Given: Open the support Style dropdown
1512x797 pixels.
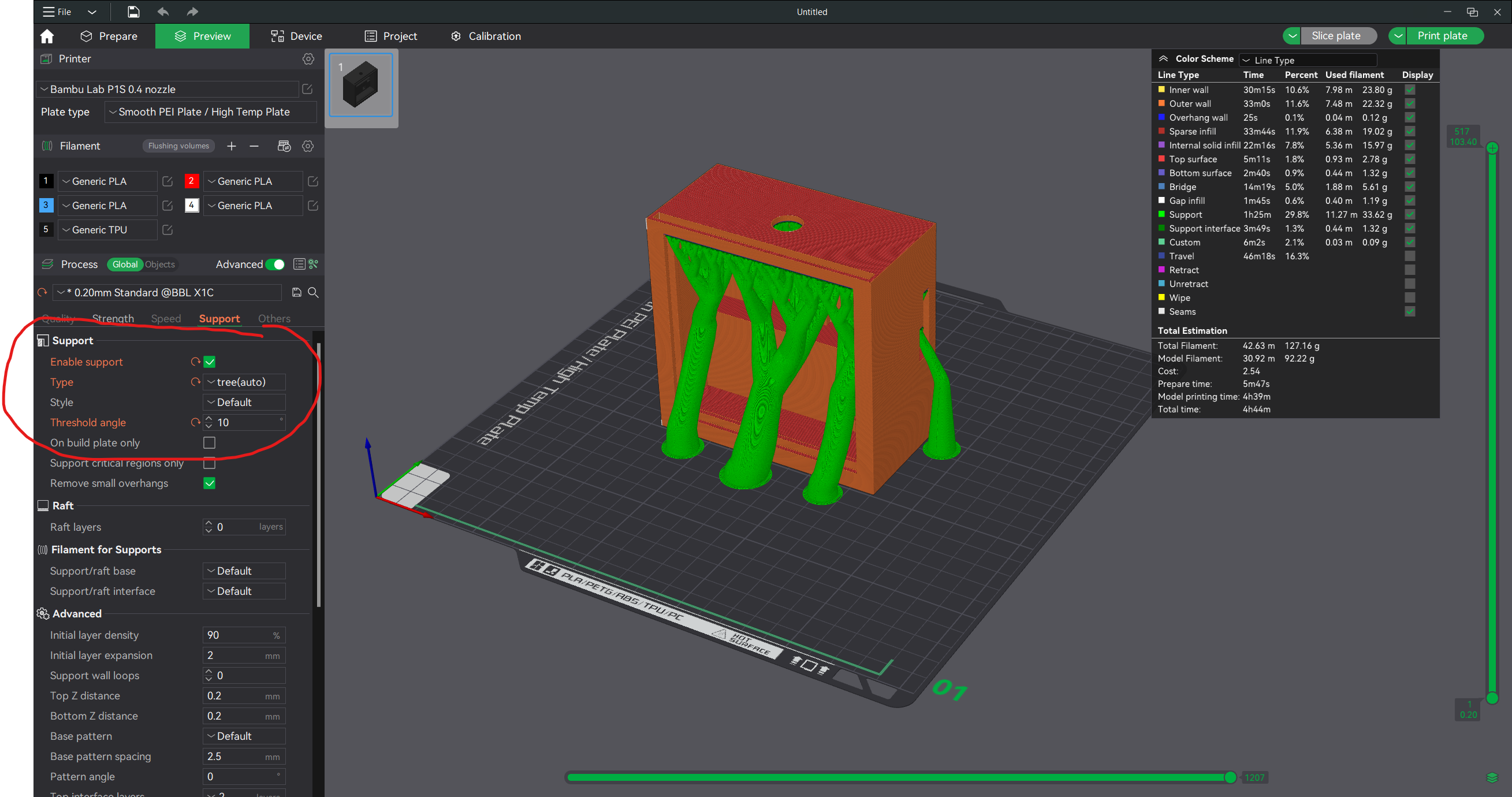Looking at the screenshot, I should coord(244,403).
